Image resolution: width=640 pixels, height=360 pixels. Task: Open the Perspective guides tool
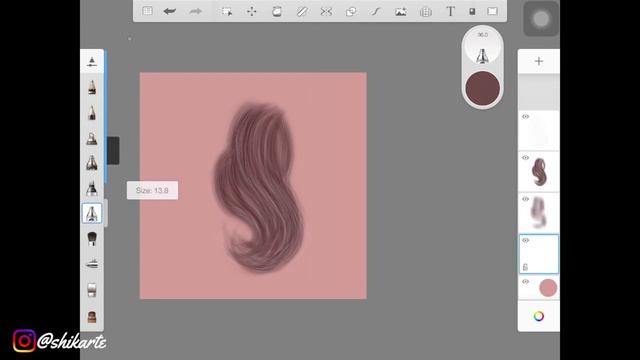[x=426, y=11]
